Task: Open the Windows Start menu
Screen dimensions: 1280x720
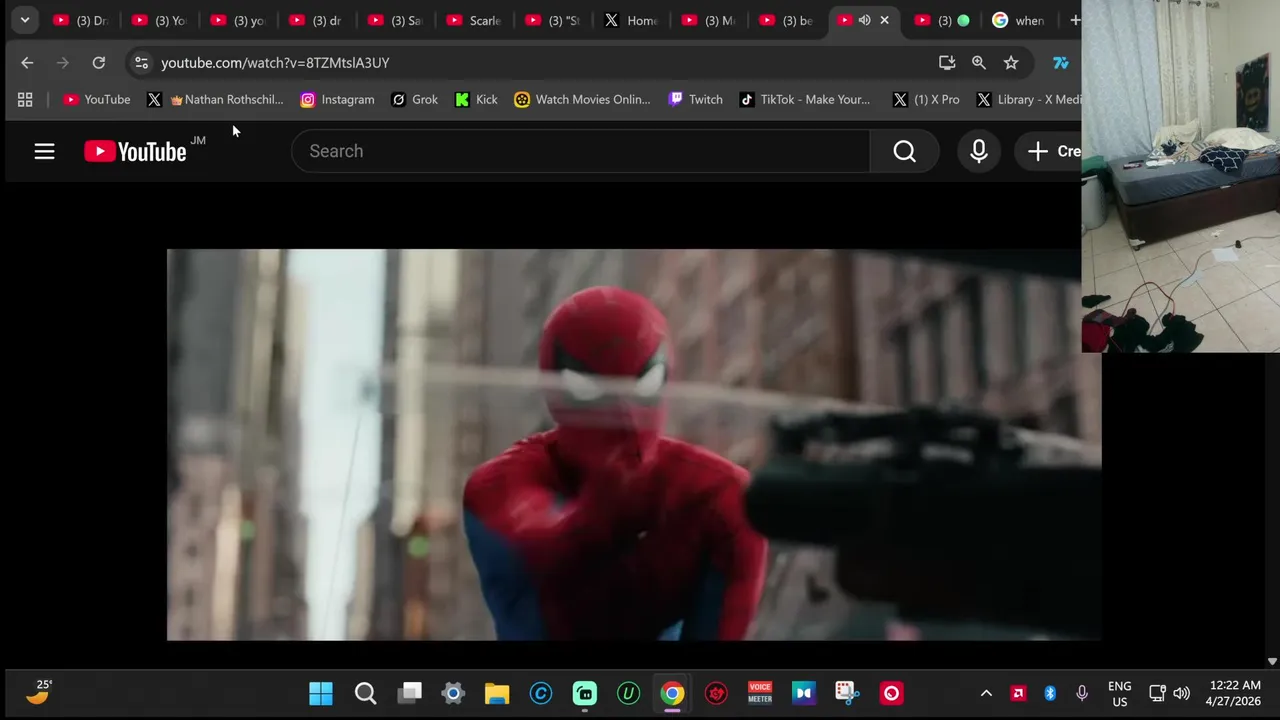Action: click(x=321, y=693)
